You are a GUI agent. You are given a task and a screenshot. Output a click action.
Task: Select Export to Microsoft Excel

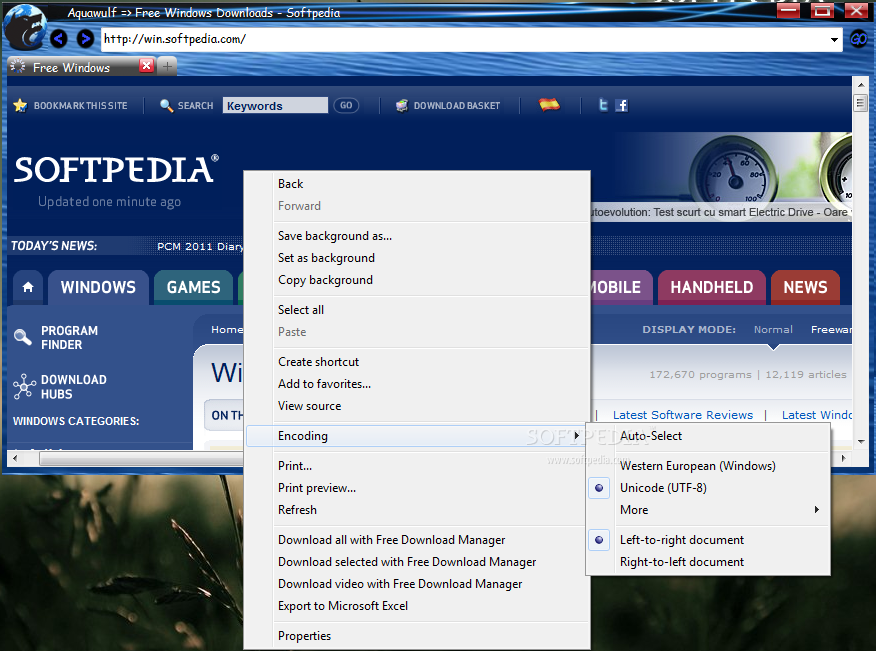click(x=417, y=606)
